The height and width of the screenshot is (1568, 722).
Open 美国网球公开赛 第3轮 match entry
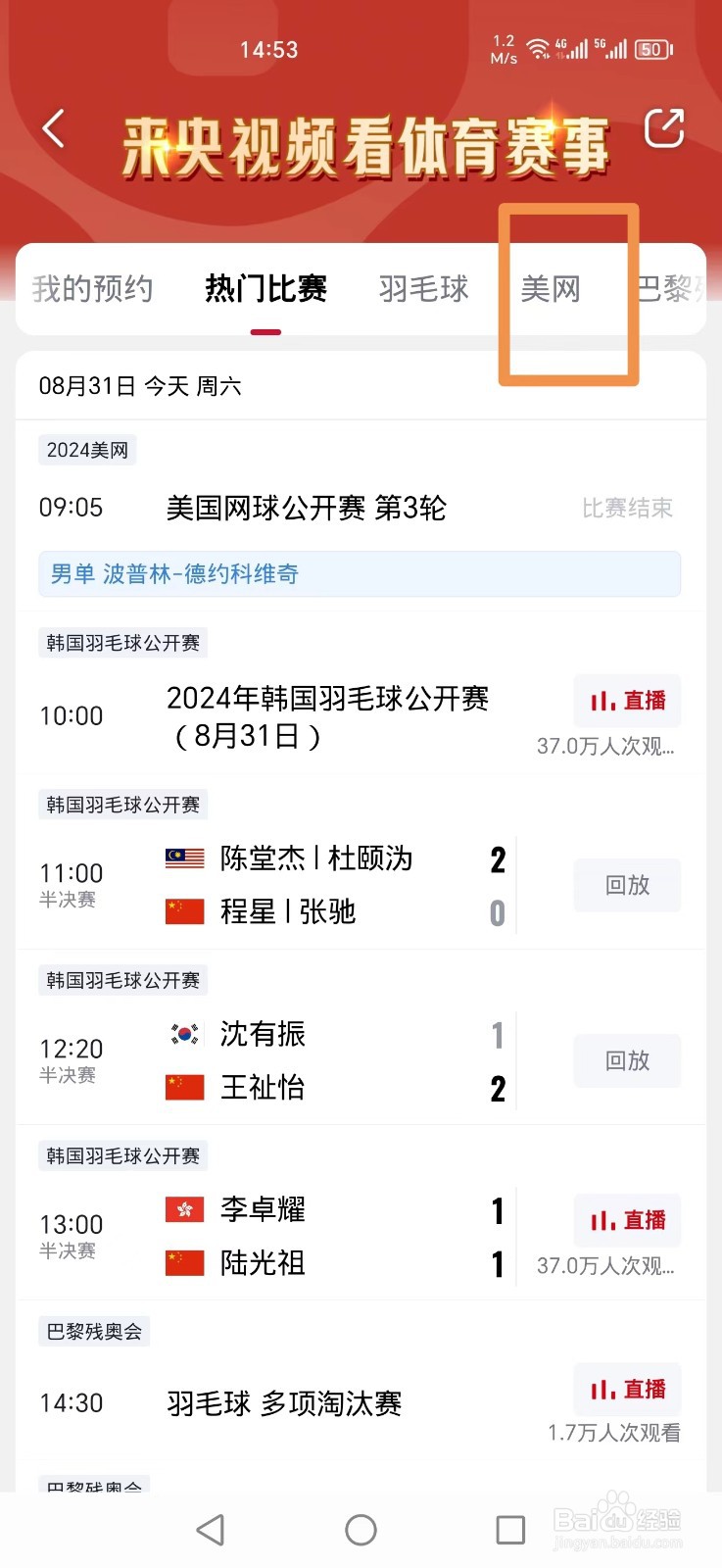pyautogui.click(x=307, y=508)
